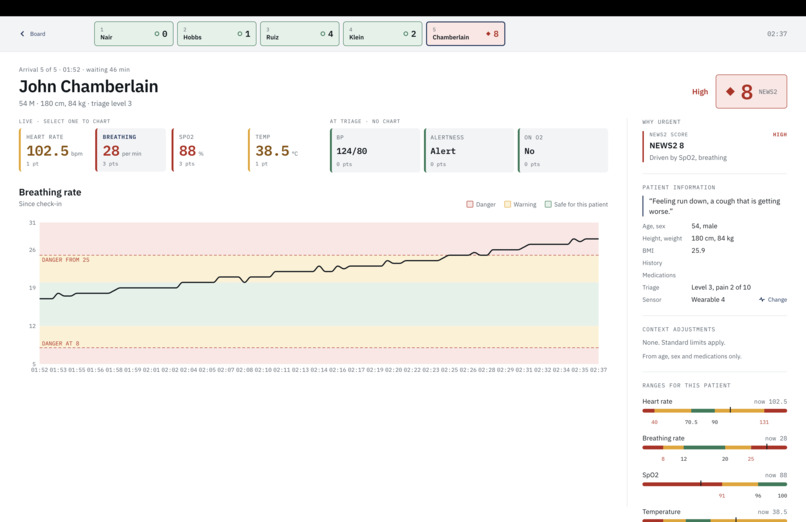Click the Safe for this patient swatch
The height and width of the screenshot is (522, 806).
(548, 204)
